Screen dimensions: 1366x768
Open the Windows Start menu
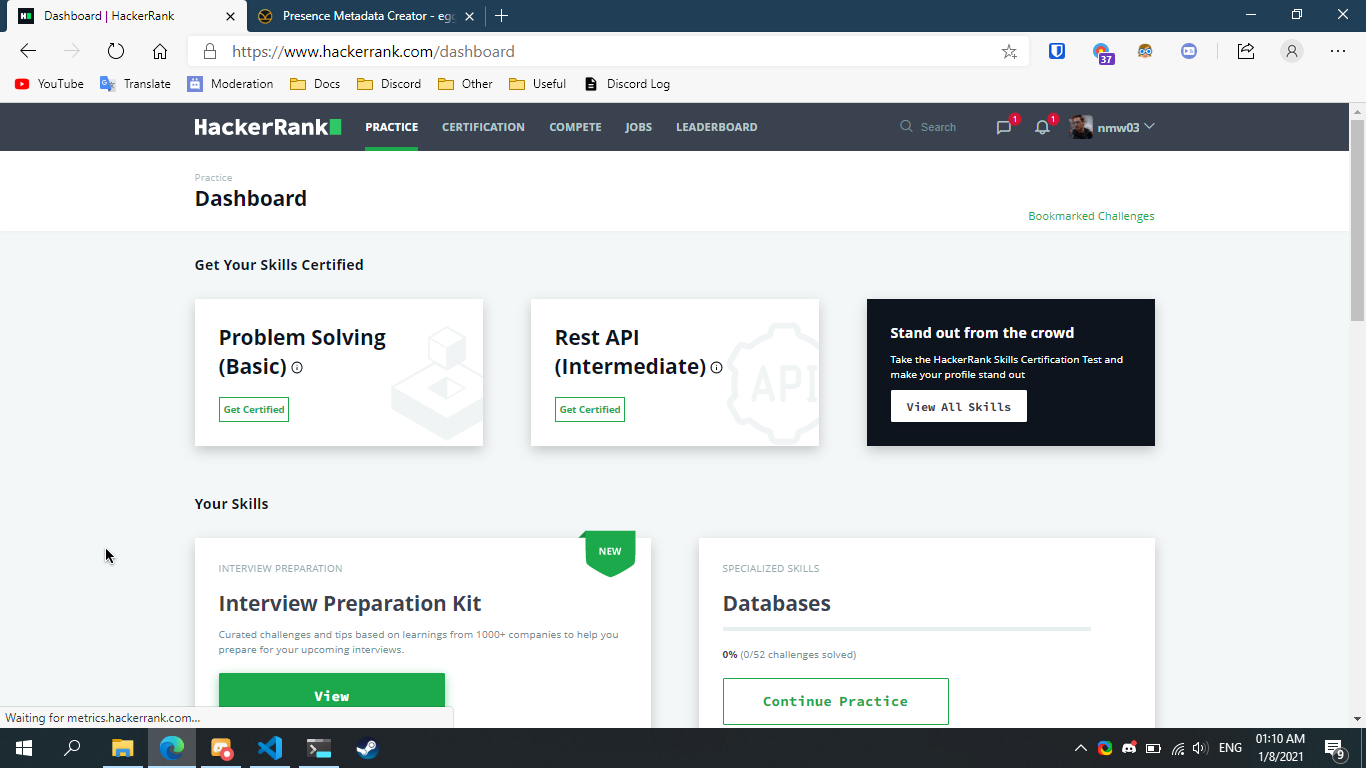[x=24, y=748]
